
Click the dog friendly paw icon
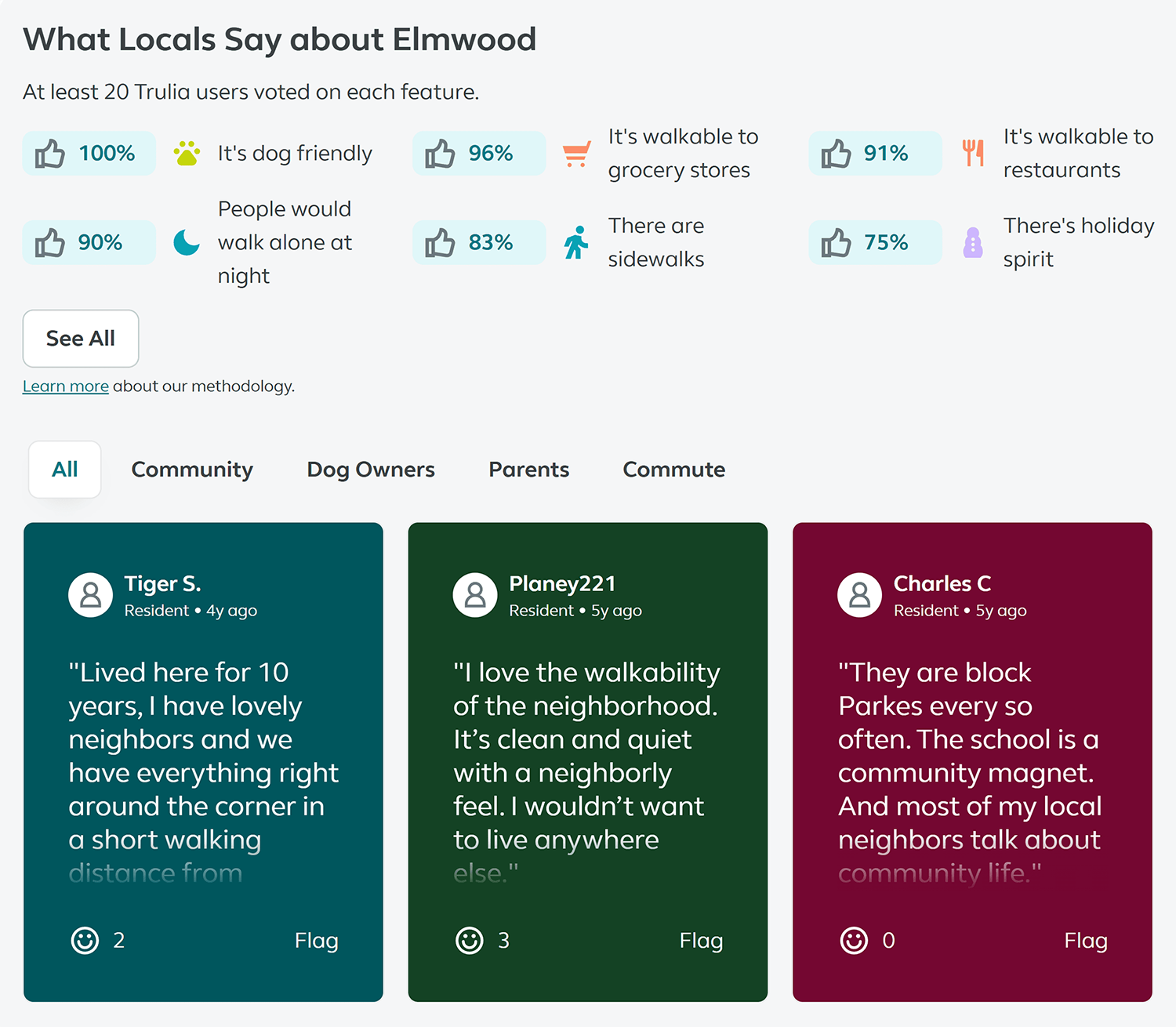pyautogui.click(x=187, y=153)
